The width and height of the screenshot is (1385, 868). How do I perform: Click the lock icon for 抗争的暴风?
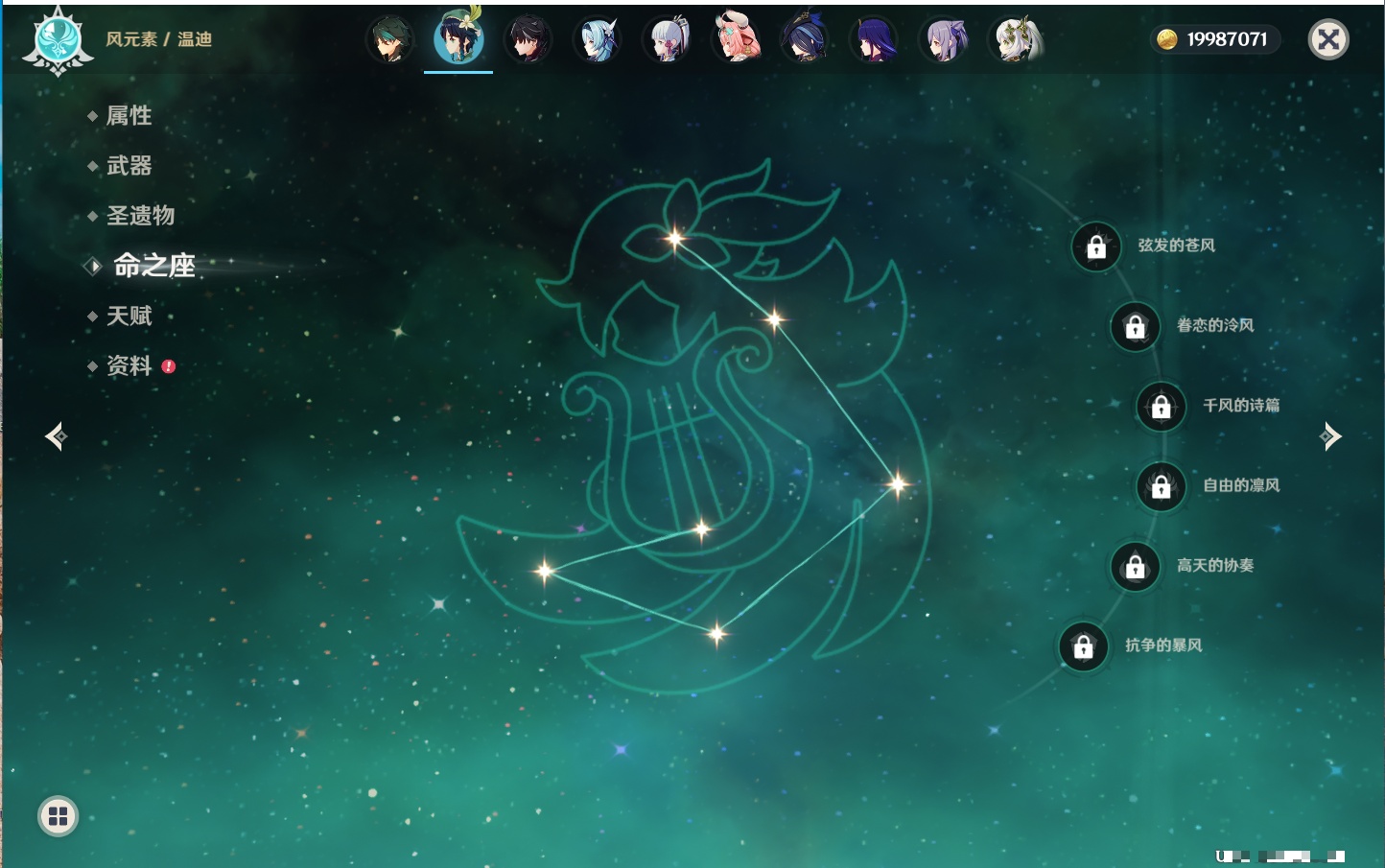click(x=1084, y=646)
